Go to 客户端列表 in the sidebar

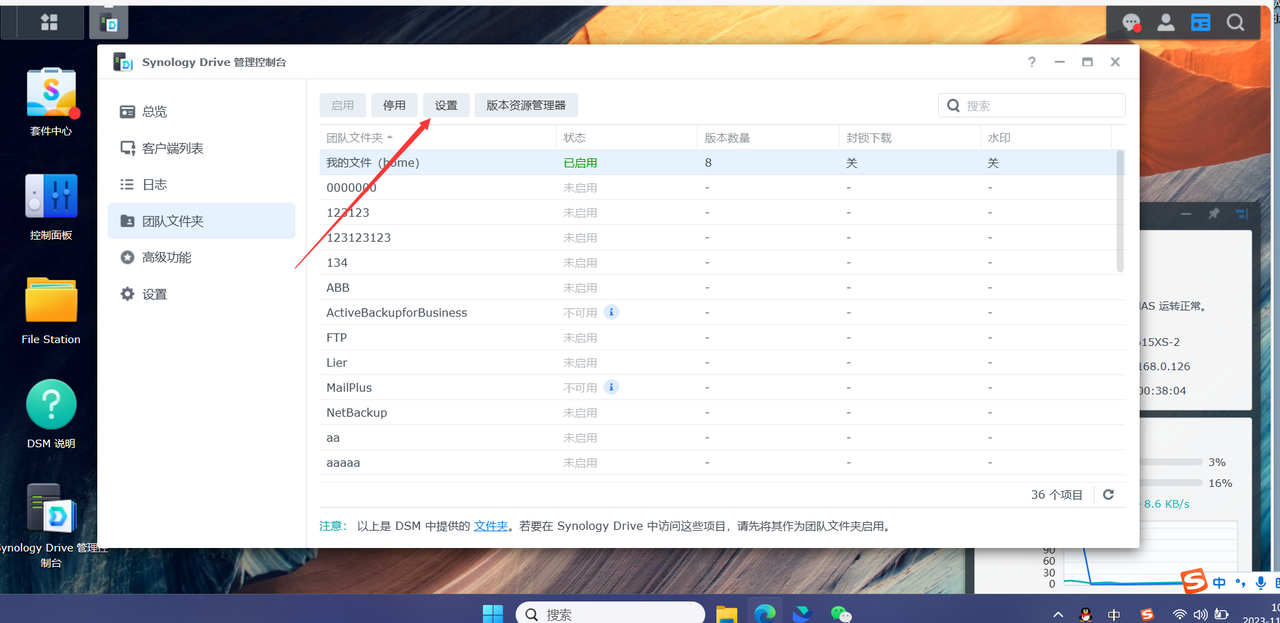[x=201, y=148]
